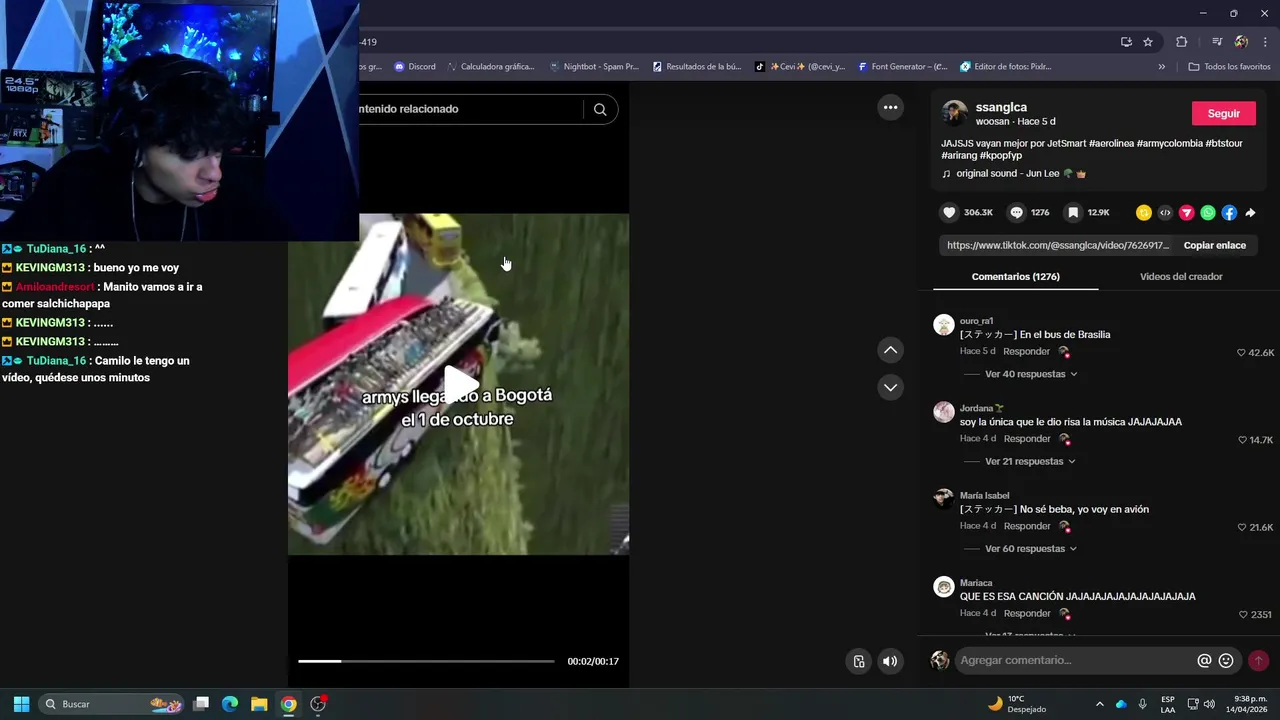Open the 'Todos los favoritos' folder
Image resolution: width=1280 pixels, height=720 pixels.
(x=1229, y=67)
